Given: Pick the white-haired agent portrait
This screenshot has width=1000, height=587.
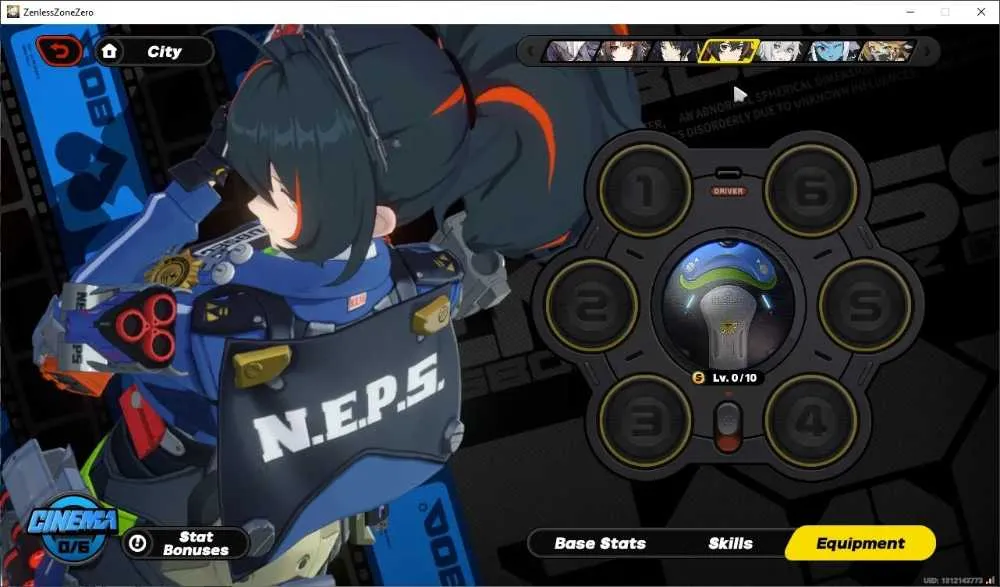Looking at the screenshot, I should coord(781,51).
